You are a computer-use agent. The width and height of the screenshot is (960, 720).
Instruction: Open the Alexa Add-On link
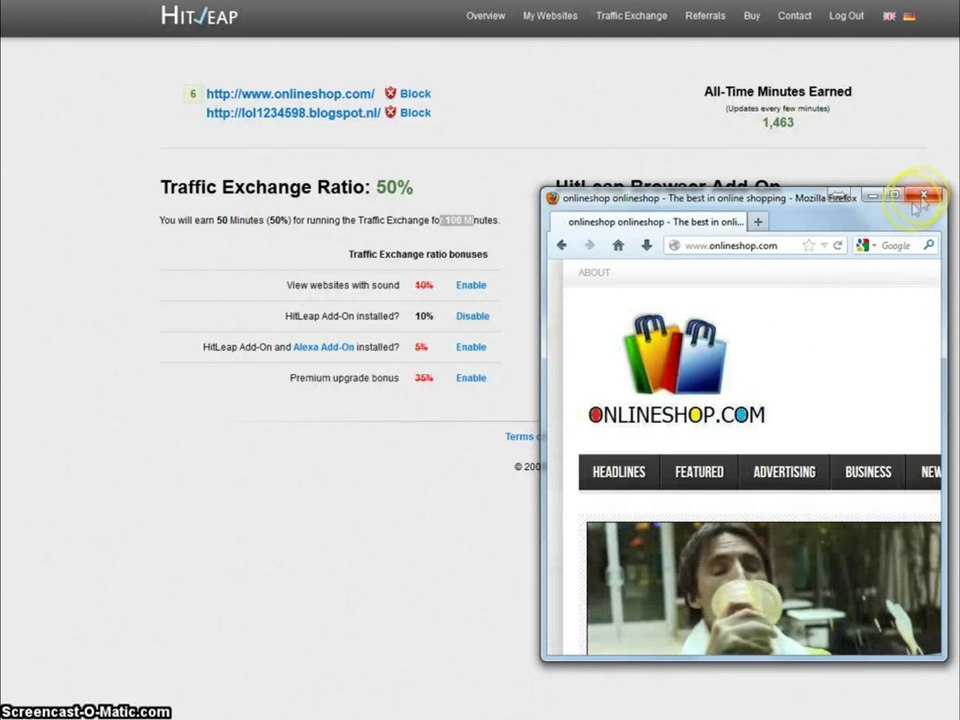click(x=323, y=347)
